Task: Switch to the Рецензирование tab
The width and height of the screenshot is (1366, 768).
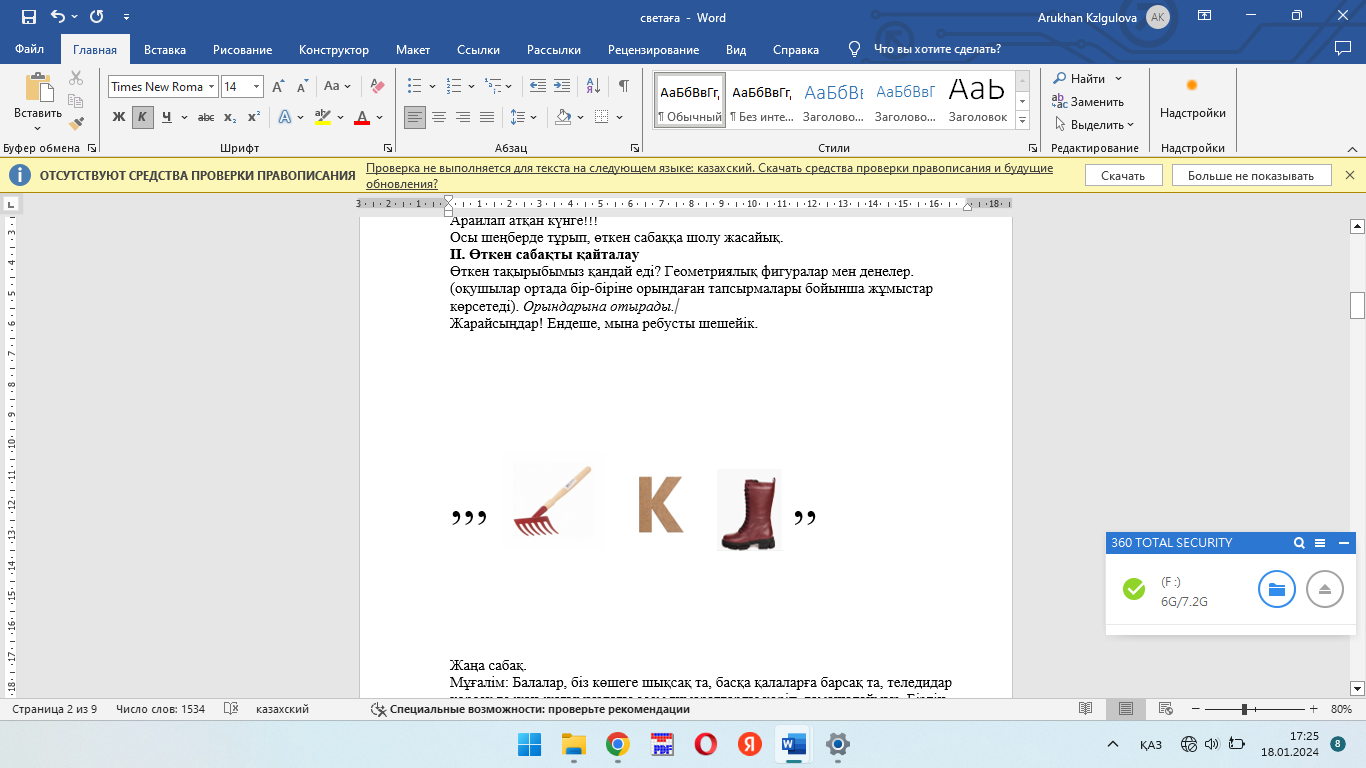Action: tap(653, 50)
